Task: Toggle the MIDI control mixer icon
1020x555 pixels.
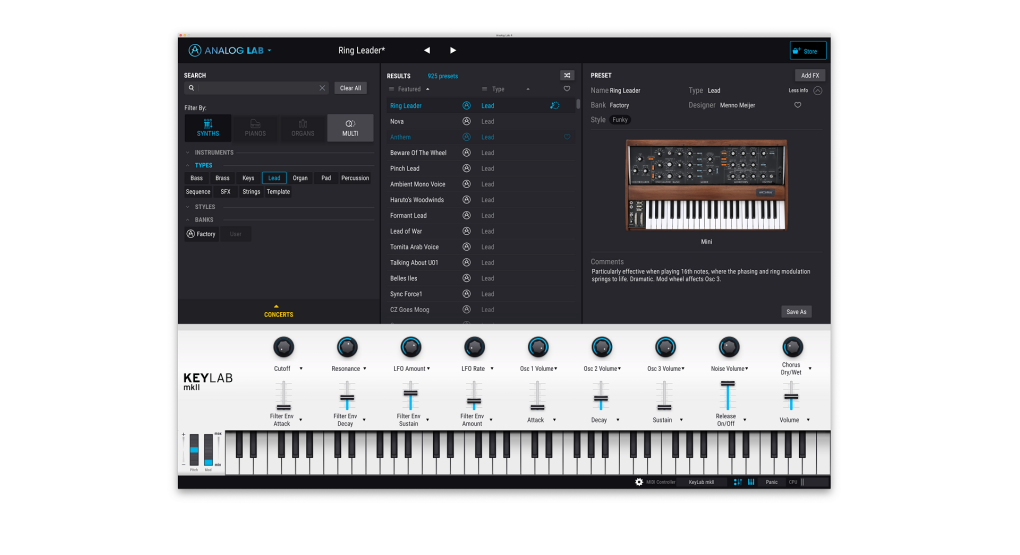Action: click(x=738, y=482)
